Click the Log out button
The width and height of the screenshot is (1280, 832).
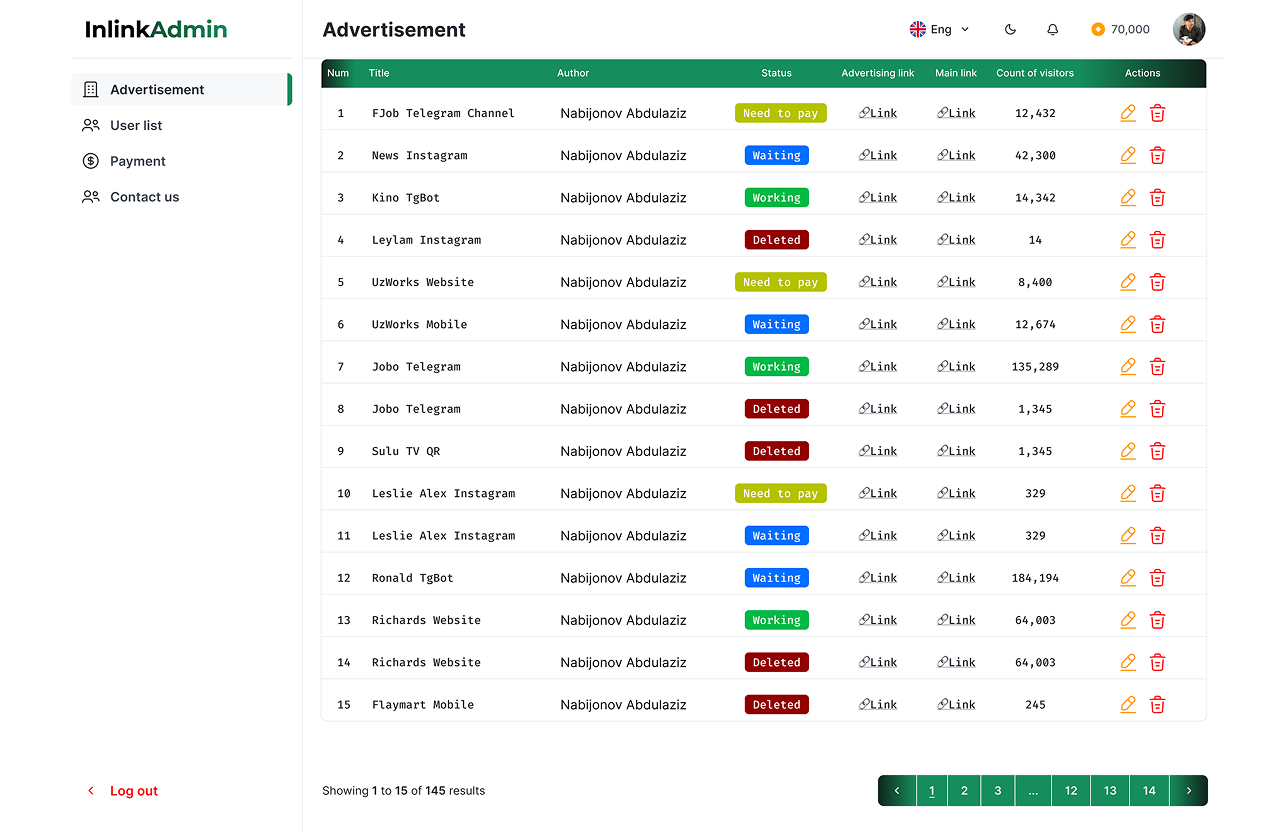(133, 791)
